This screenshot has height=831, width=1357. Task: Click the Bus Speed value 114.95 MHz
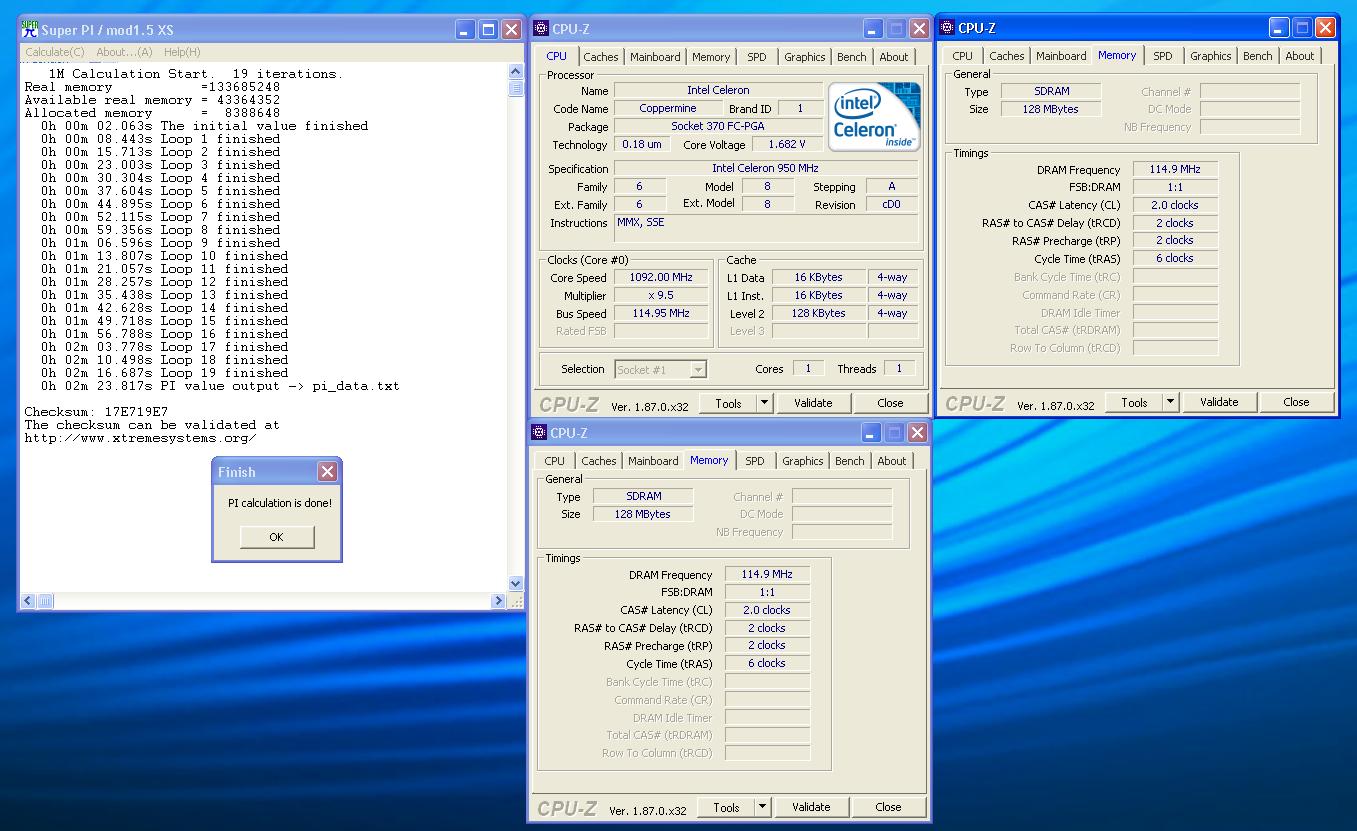[661, 314]
